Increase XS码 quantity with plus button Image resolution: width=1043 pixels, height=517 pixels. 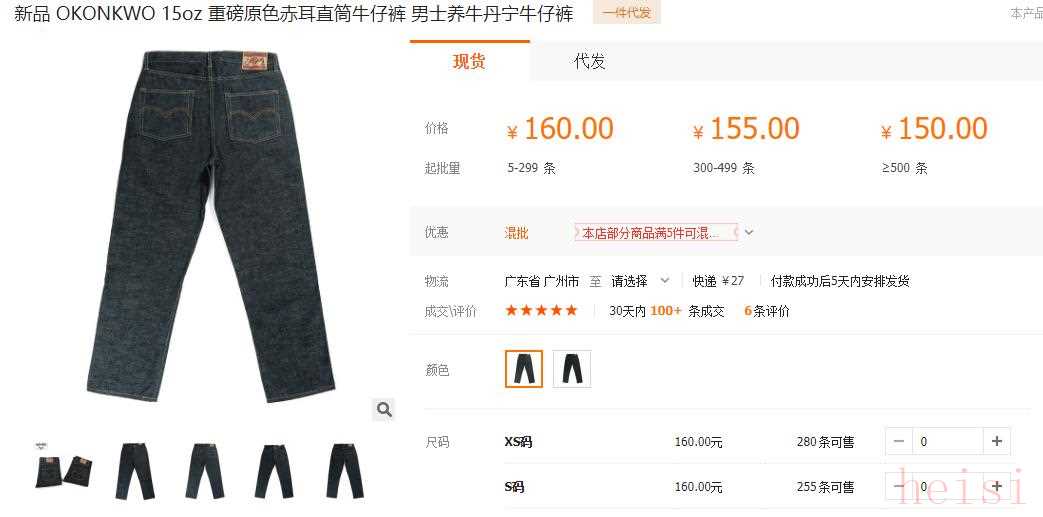click(996, 441)
